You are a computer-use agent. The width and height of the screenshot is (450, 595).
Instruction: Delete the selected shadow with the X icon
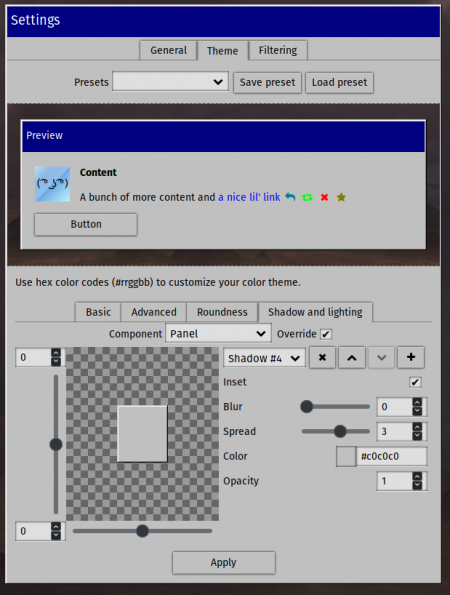[322, 357]
